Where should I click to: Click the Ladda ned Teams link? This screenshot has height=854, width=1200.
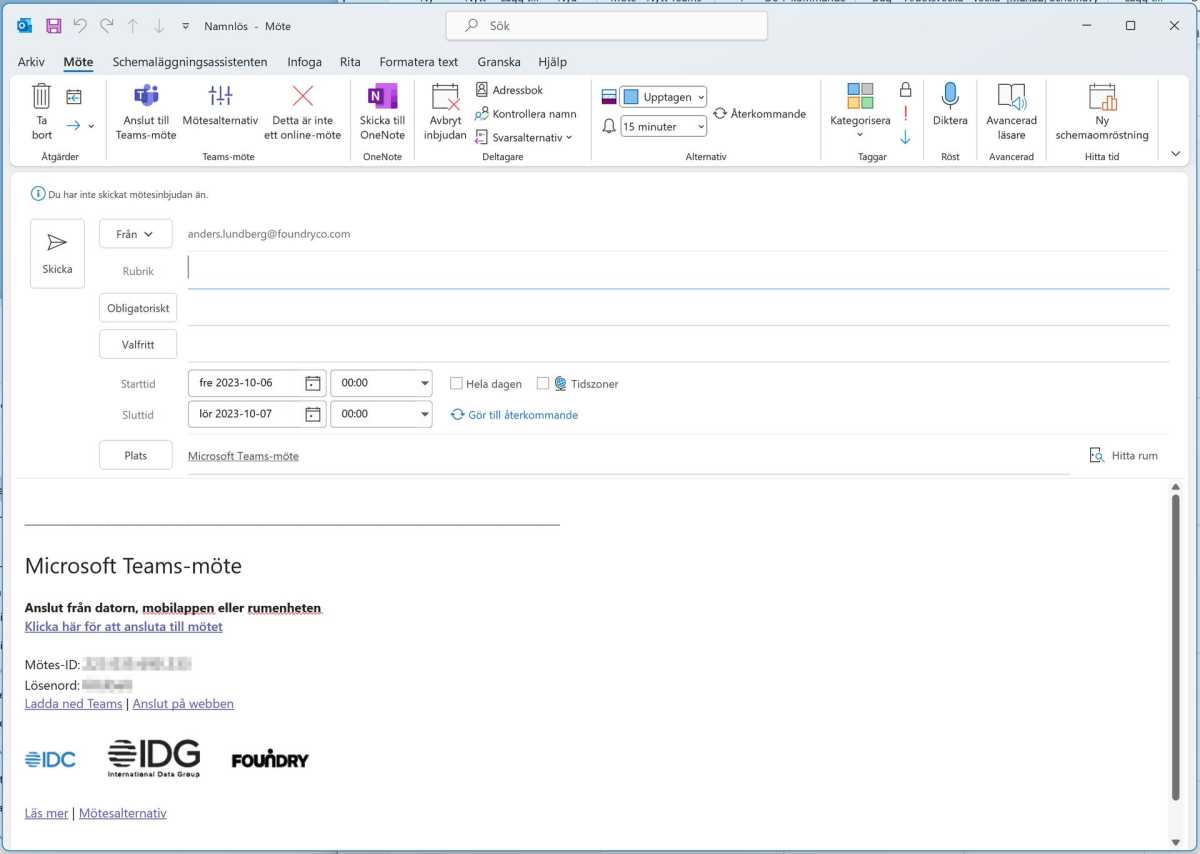tap(73, 704)
